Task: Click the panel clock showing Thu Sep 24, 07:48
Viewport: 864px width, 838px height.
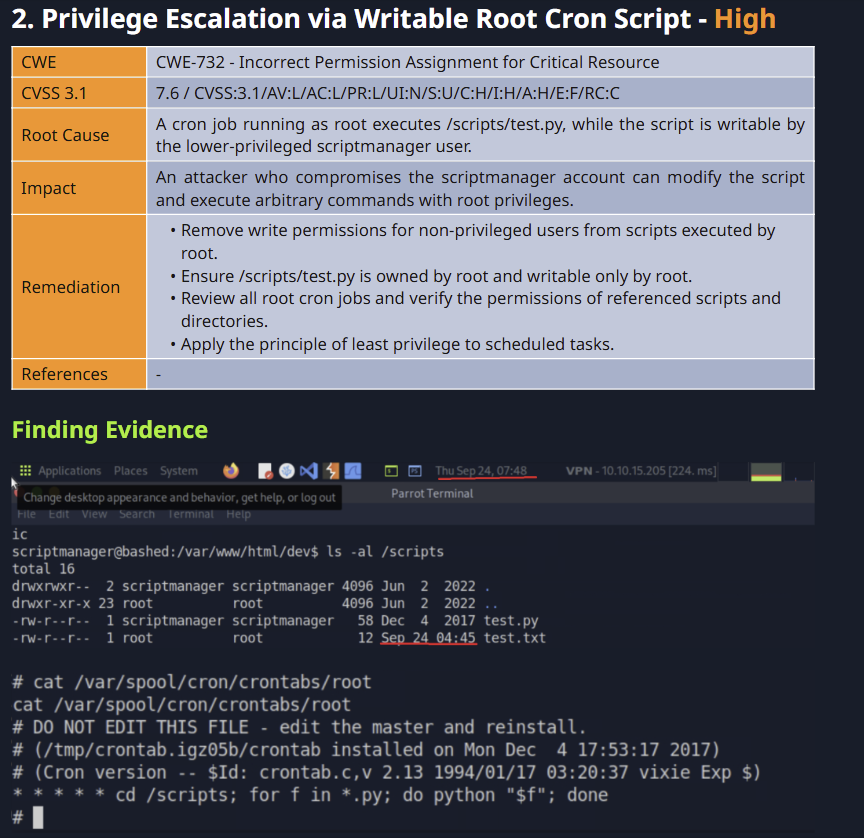Action: pos(481,471)
